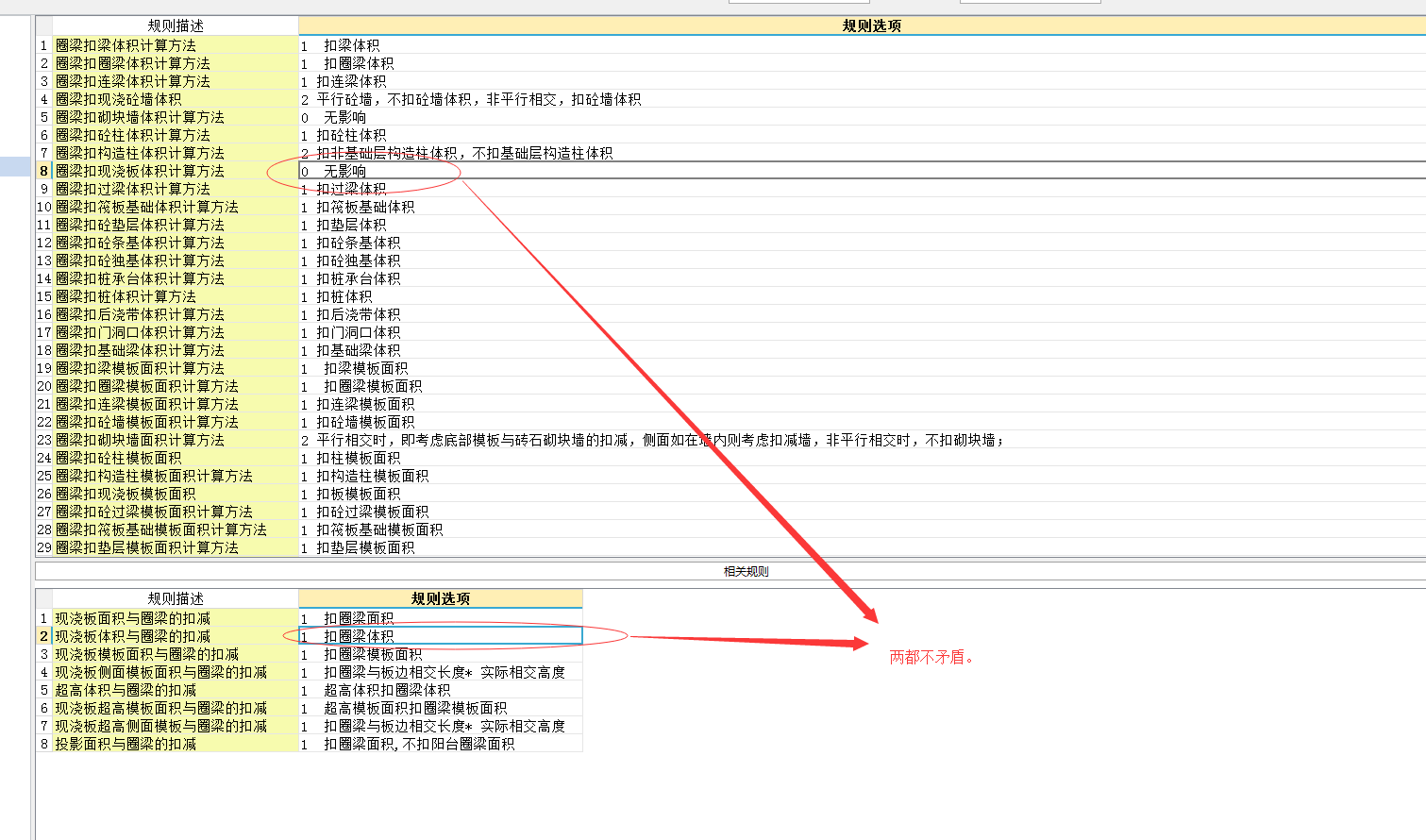Image resolution: width=1426 pixels, height=840 pixels.
Task: Select related rule 现浇板体积与圈梁的扣减
Action: (176, 636)
